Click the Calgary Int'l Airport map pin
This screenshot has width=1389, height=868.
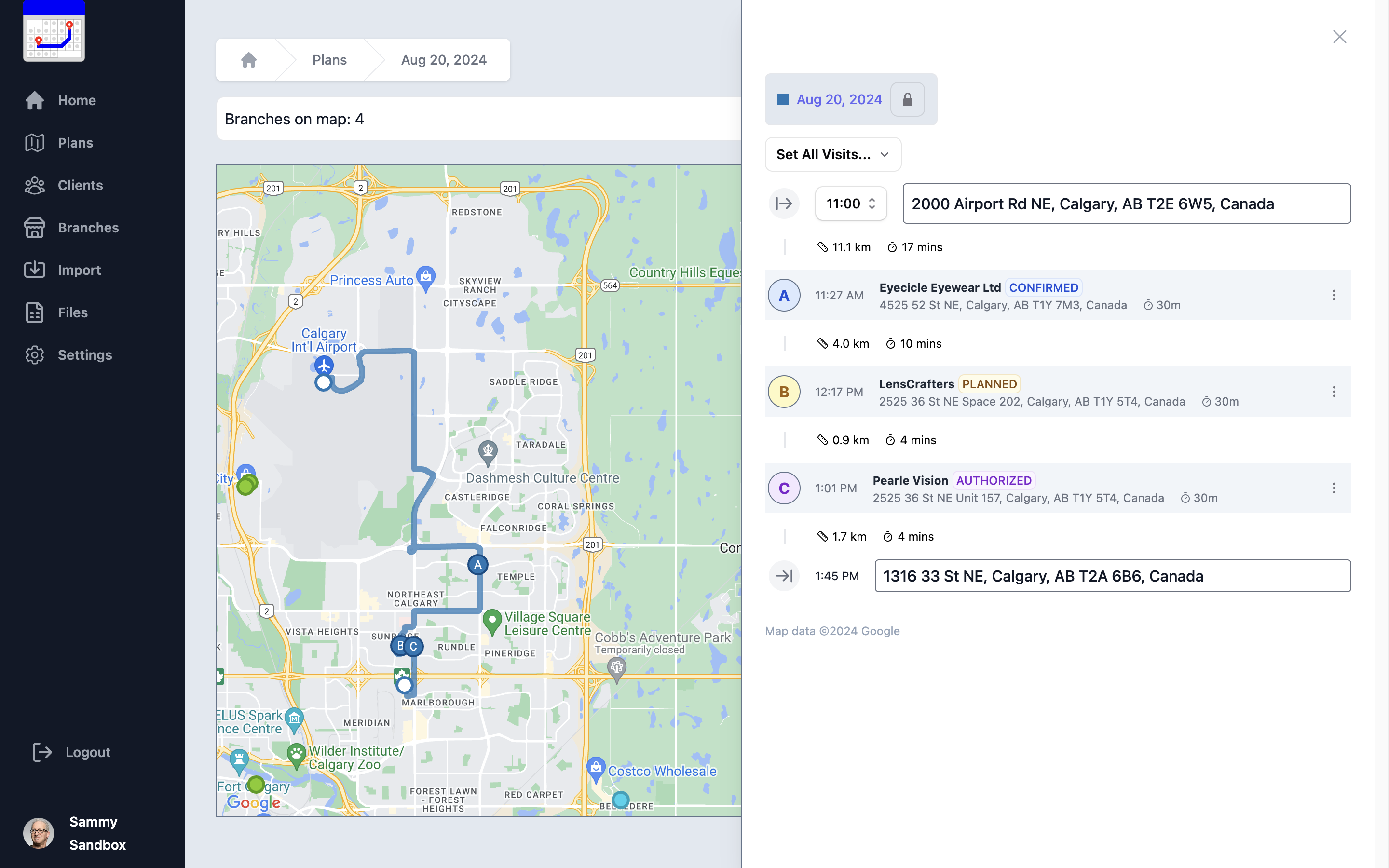pos(324,365)
